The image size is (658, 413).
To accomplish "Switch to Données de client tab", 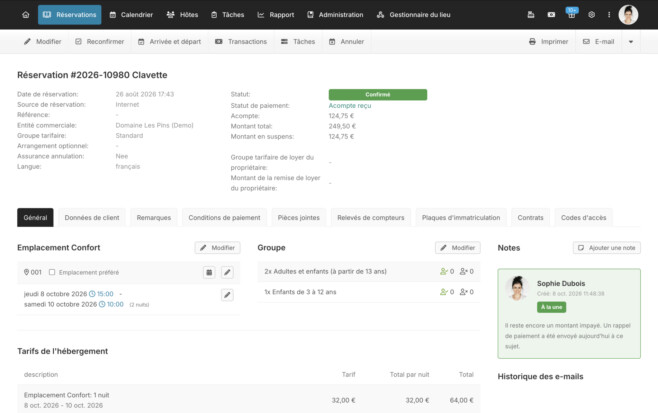I will (92, 217).
